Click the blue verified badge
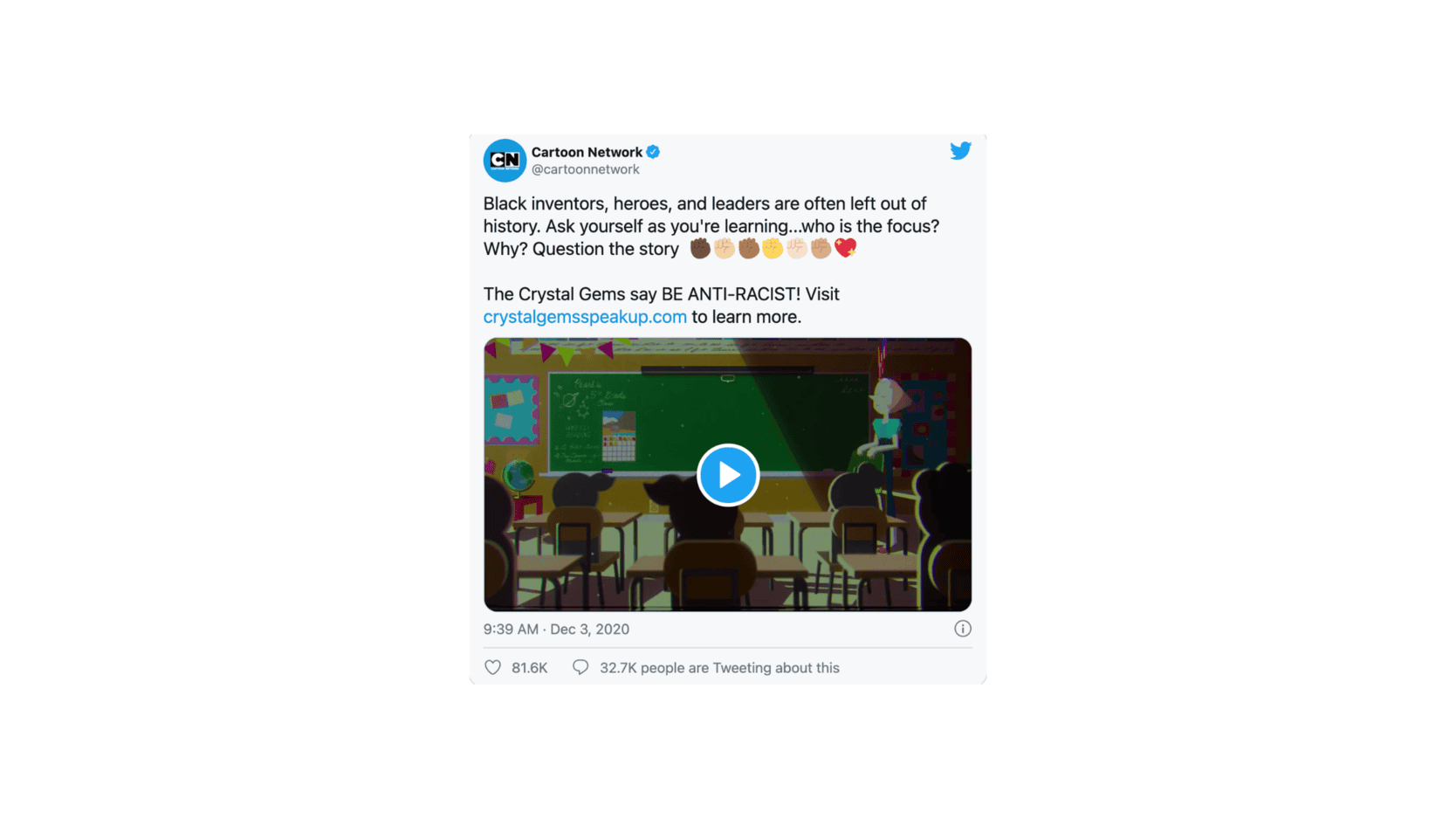 [653, 152]
